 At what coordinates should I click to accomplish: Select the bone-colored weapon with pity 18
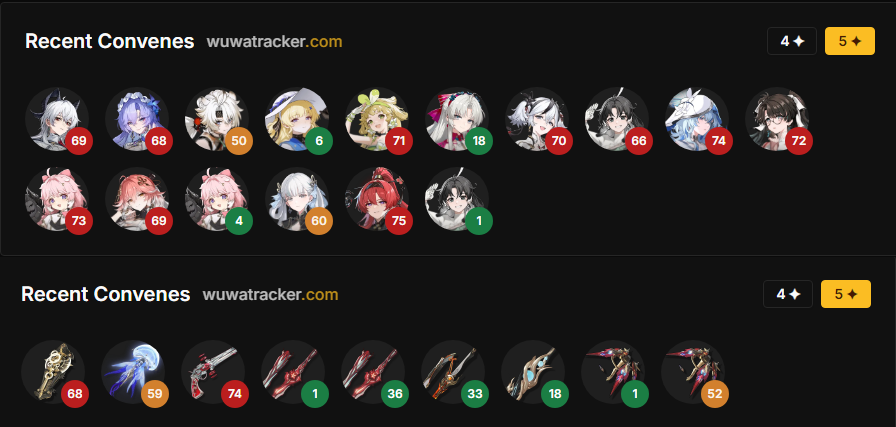click(533, 372)
